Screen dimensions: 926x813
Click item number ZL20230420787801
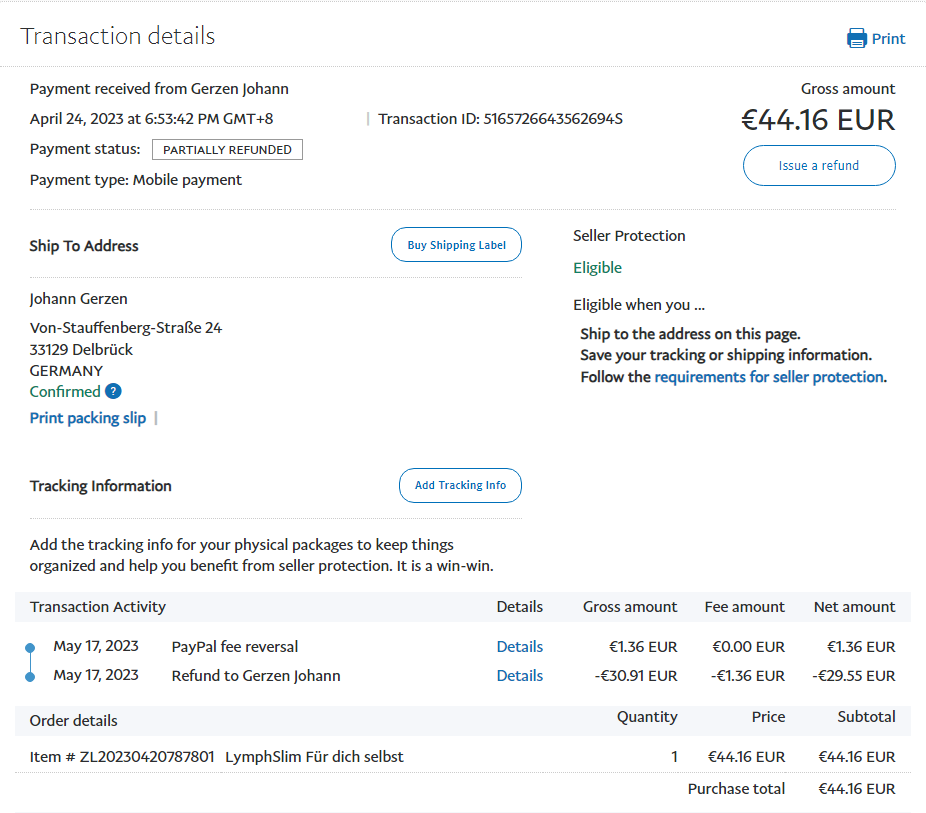pos(147,757)
